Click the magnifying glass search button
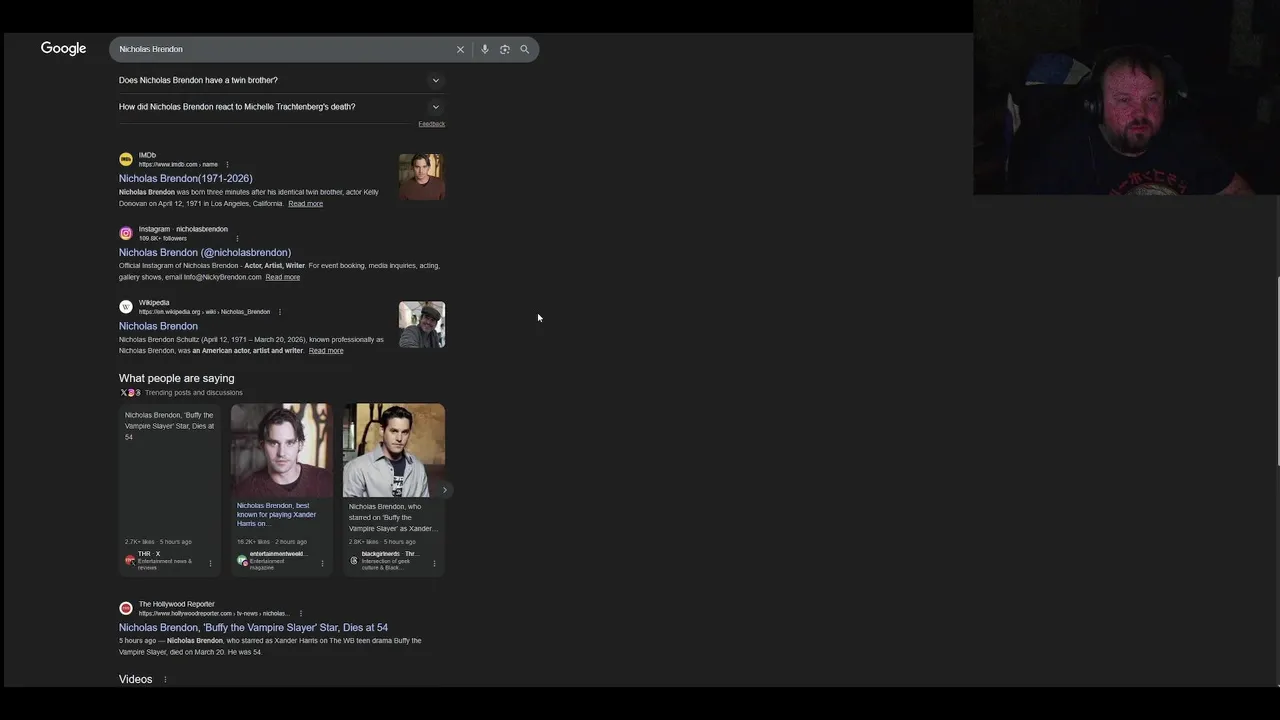Viewport: 1280px width, 720px height. (524, 49)
